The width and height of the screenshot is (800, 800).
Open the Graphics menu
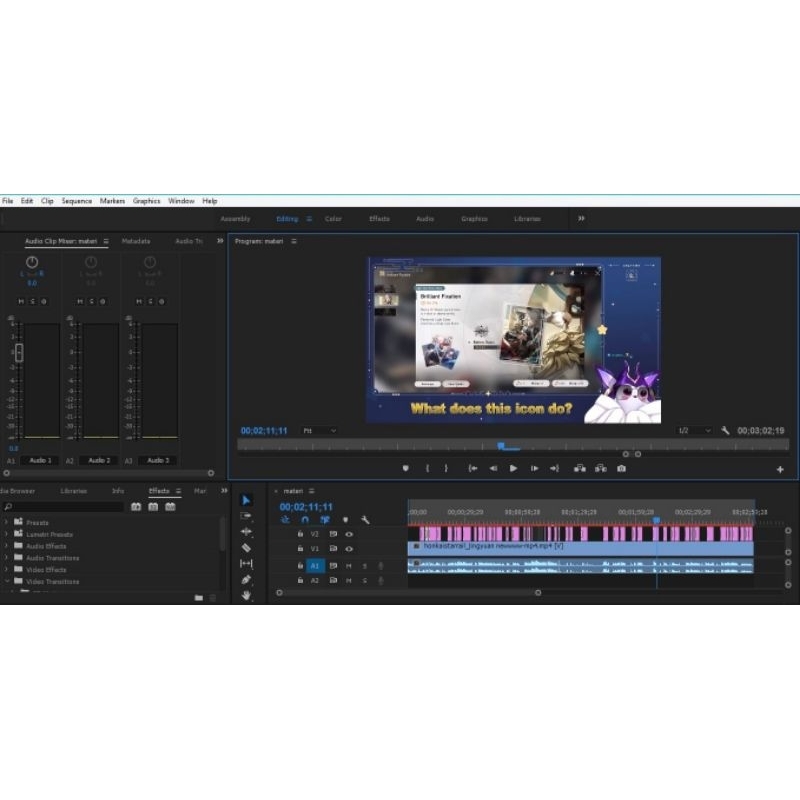146,201
